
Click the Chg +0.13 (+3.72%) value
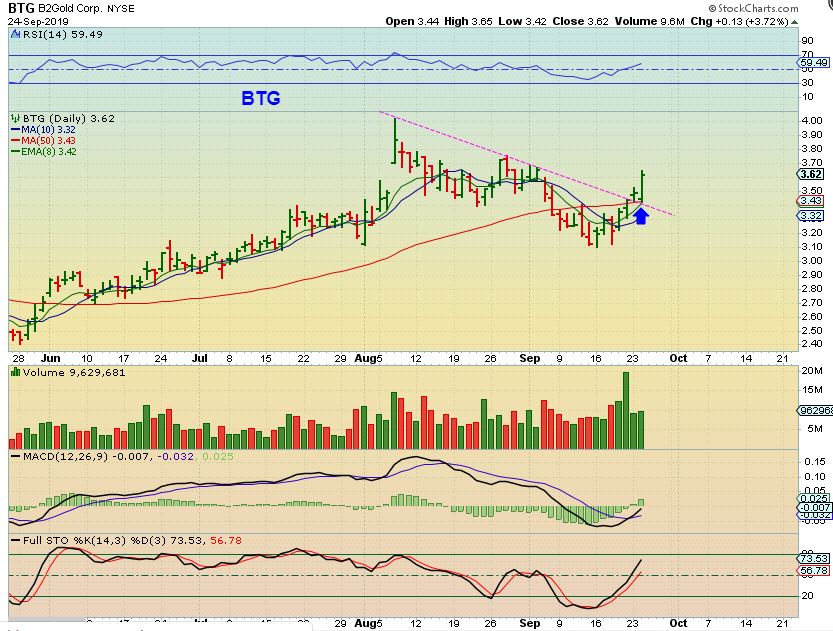coord(740,22)
